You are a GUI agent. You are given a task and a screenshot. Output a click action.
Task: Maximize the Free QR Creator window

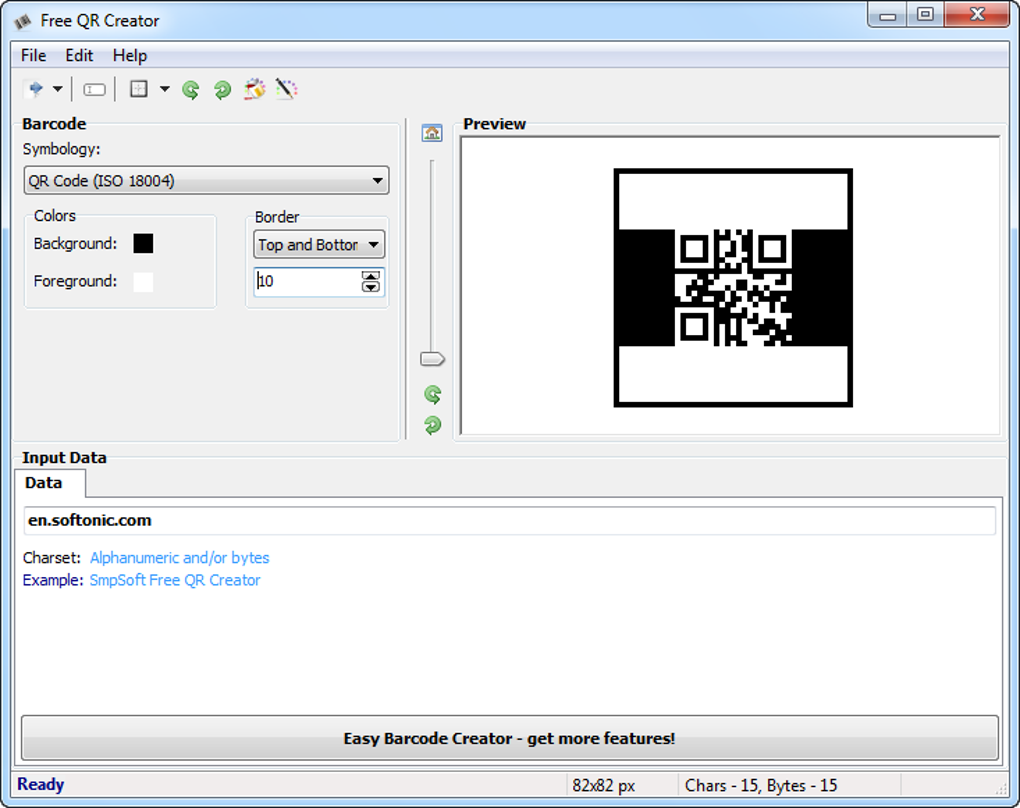924,15
